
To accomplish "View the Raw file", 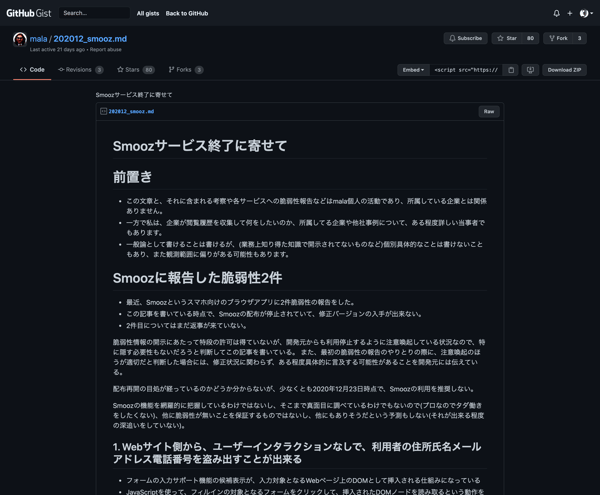I will (x=489, y=111).
